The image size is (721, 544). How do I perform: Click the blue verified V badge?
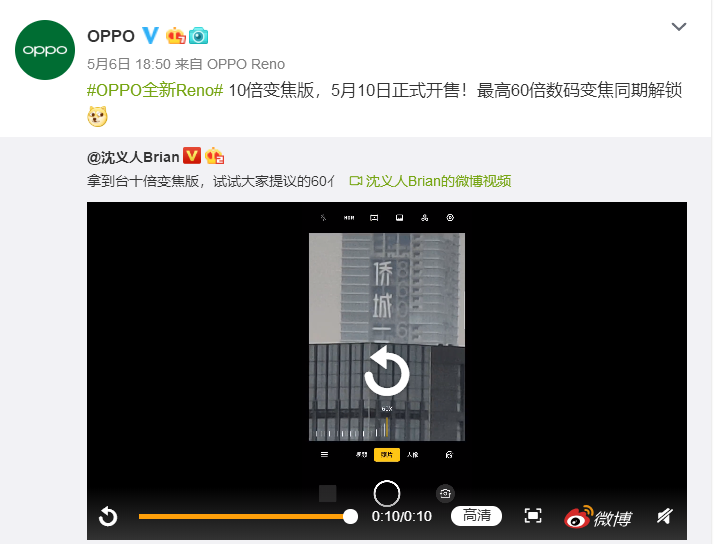coord(150,35)
